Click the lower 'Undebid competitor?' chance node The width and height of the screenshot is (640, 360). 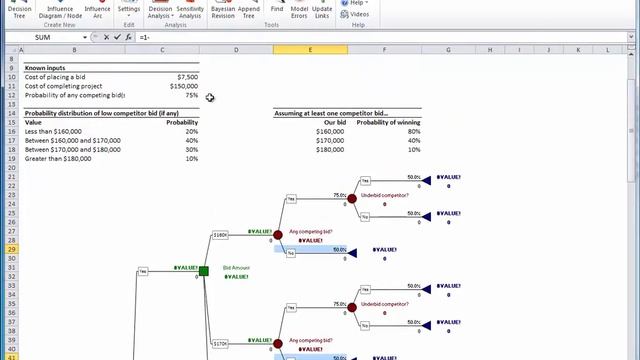point(352,307)
